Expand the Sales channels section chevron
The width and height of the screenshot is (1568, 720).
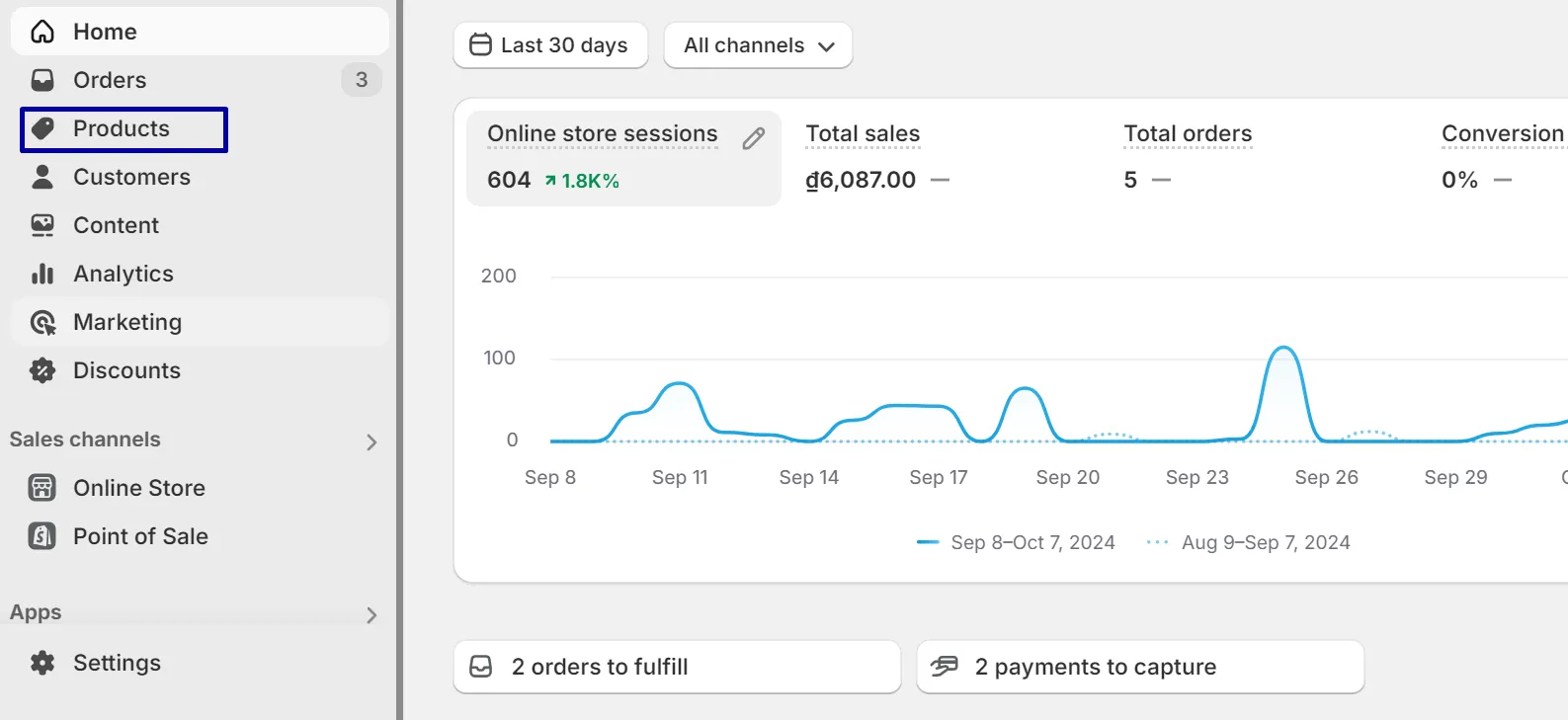tap(371, 442)
